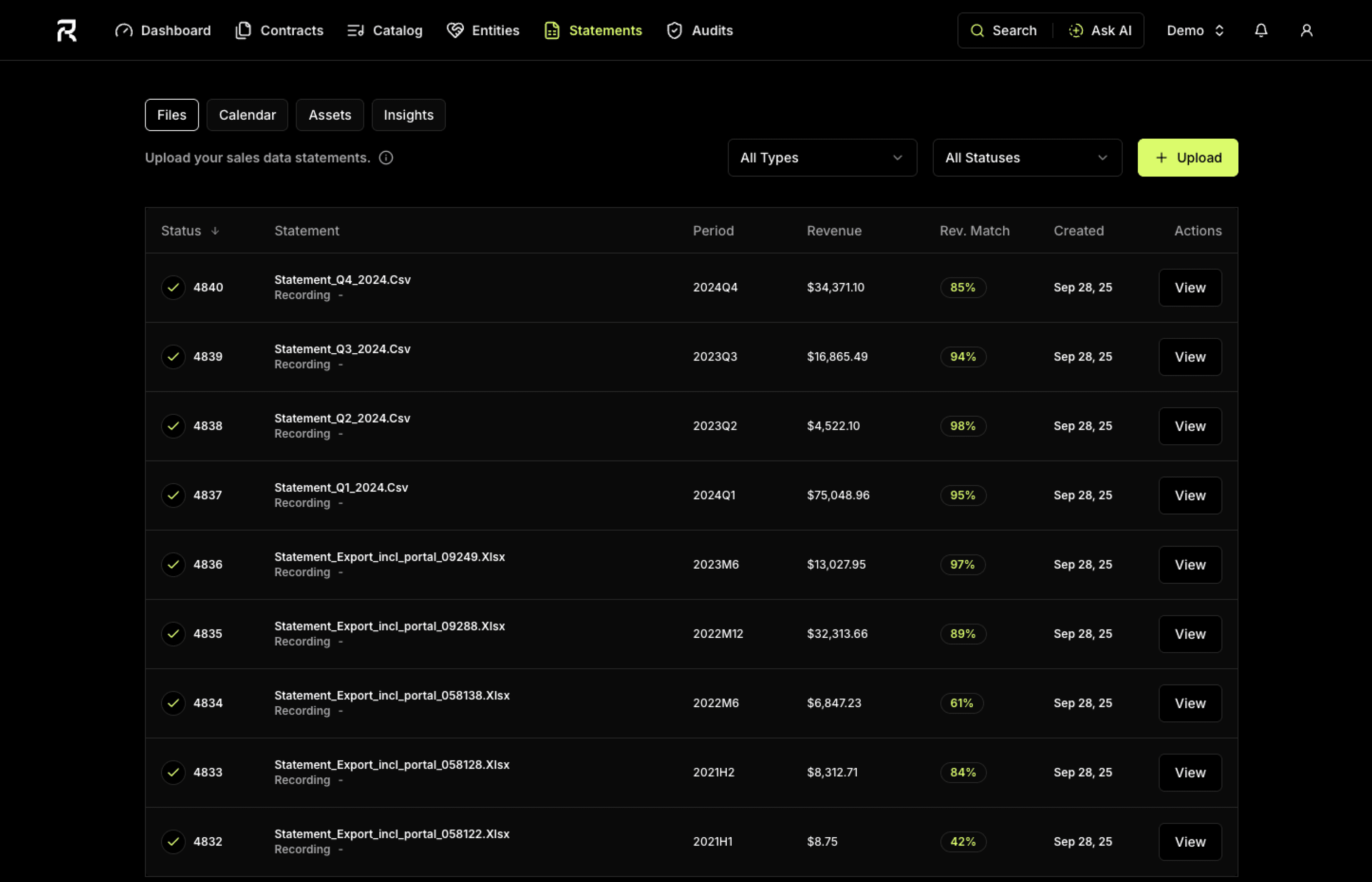Image resolution: width=1372 pixels, height=882 pixels.
Task: Switch to the Calendar tab
Action: [x=247, y=115]
